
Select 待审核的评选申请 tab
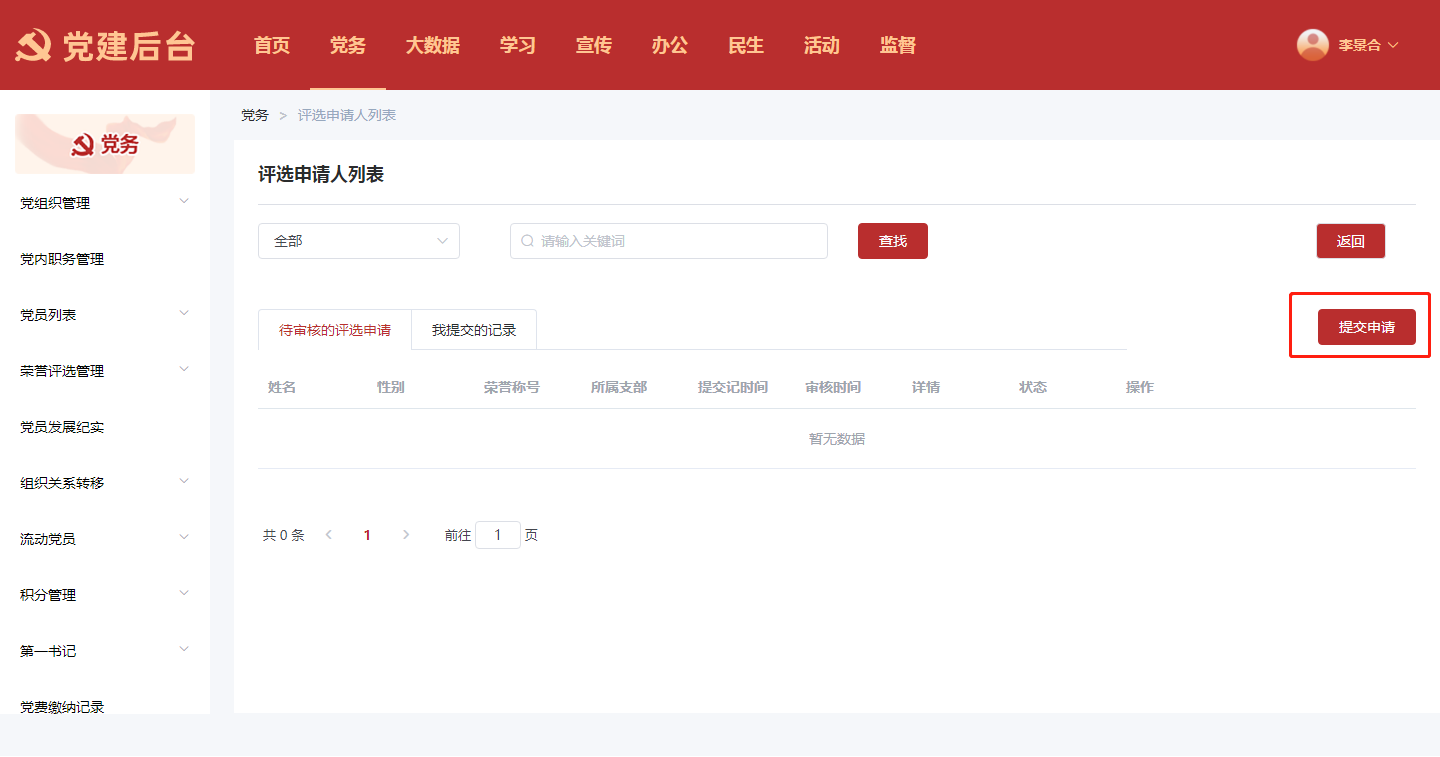335,330
